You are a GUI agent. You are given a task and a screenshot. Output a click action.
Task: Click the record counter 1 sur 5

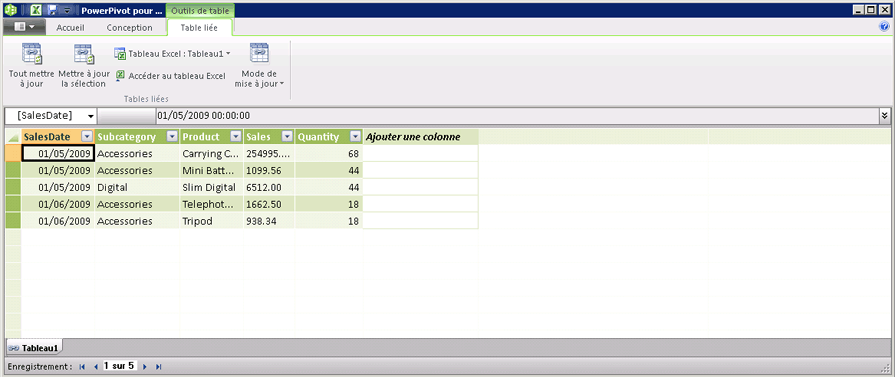(119, 366)
